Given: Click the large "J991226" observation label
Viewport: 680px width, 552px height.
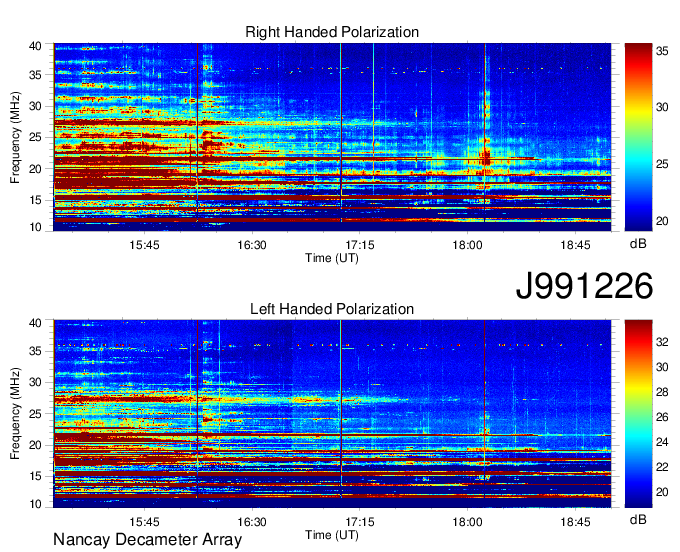Looking at the screenshot, I should pyautogui.click(x=584, y=285).
